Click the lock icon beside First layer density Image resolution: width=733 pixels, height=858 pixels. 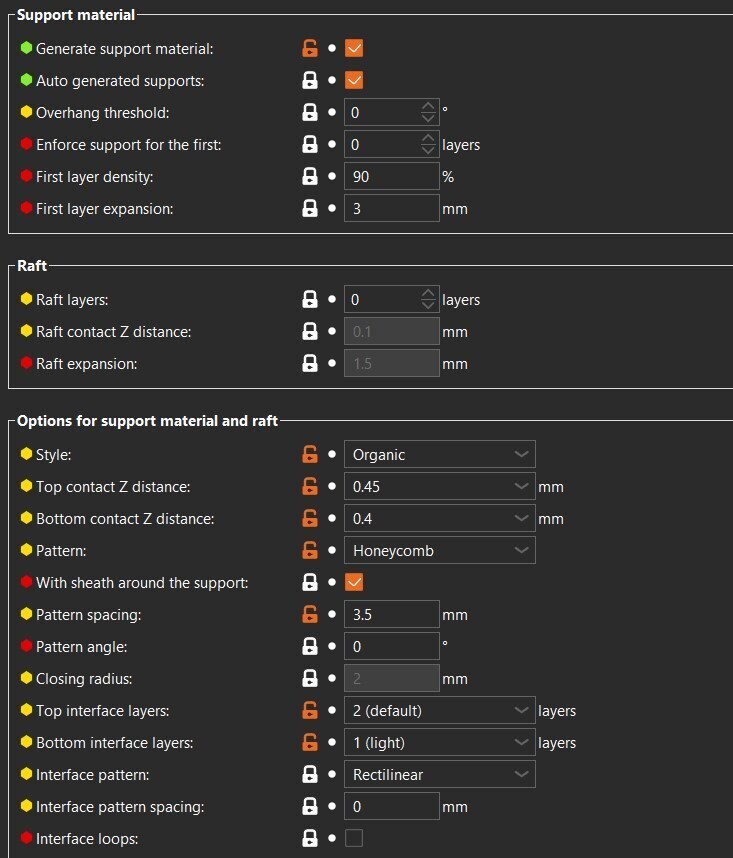[310, 176]
